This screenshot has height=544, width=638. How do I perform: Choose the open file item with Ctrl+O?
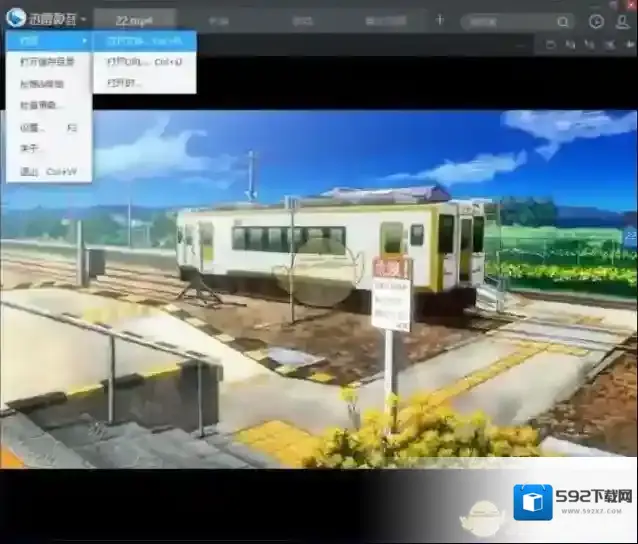[144, 41]
